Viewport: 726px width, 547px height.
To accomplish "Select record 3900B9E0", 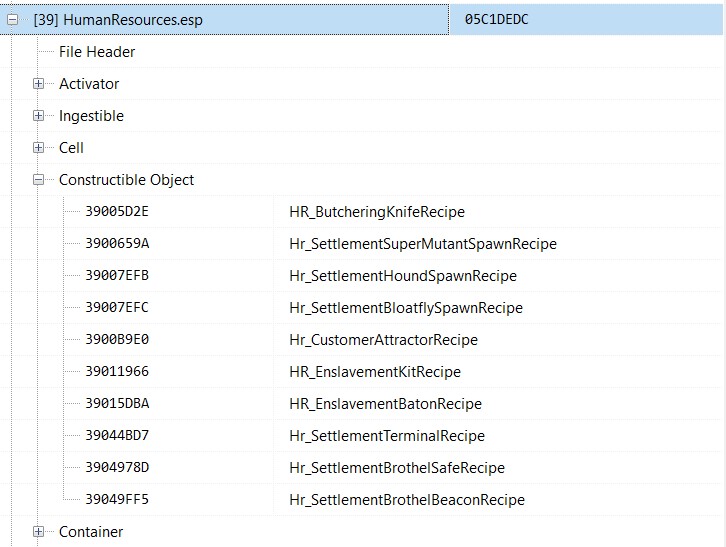I will [x=117, y=340].
